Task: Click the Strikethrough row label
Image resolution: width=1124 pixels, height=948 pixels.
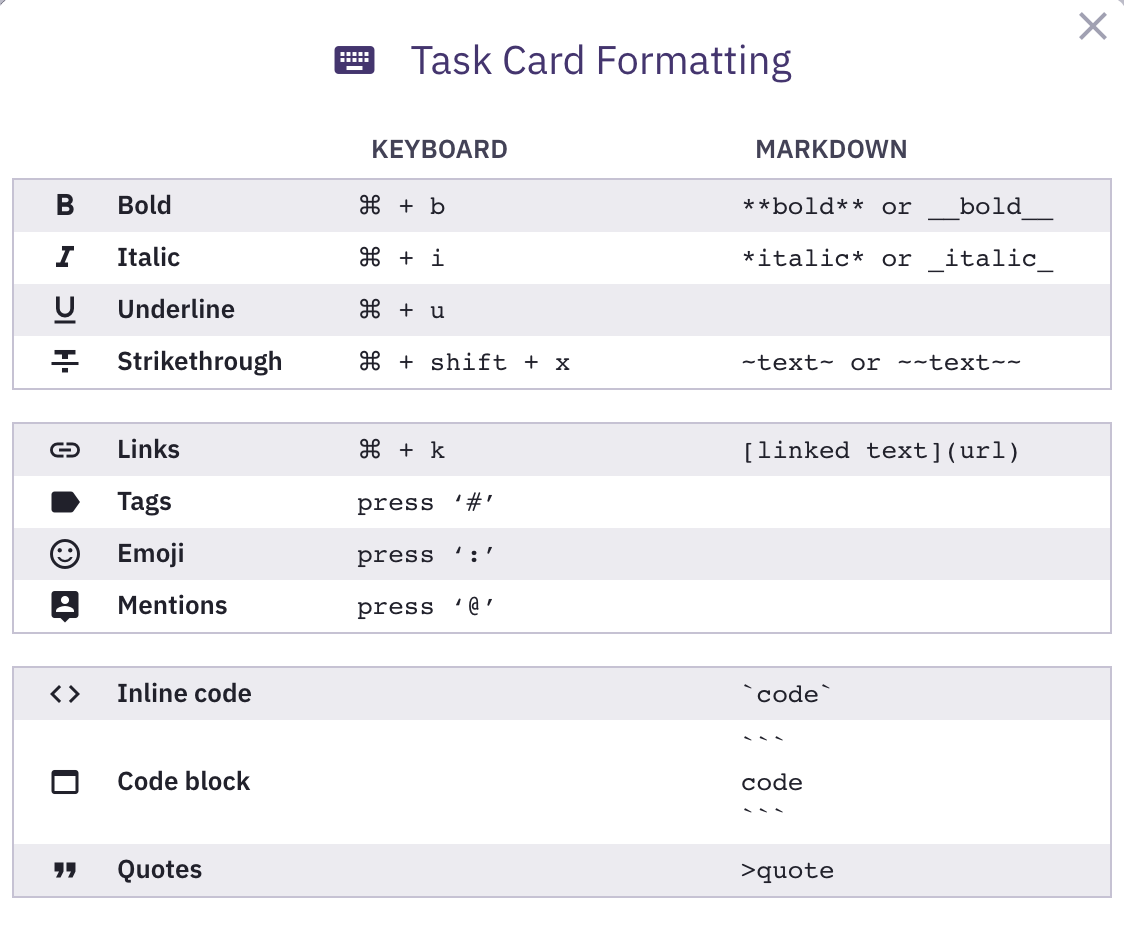Action: pos(199,361)
